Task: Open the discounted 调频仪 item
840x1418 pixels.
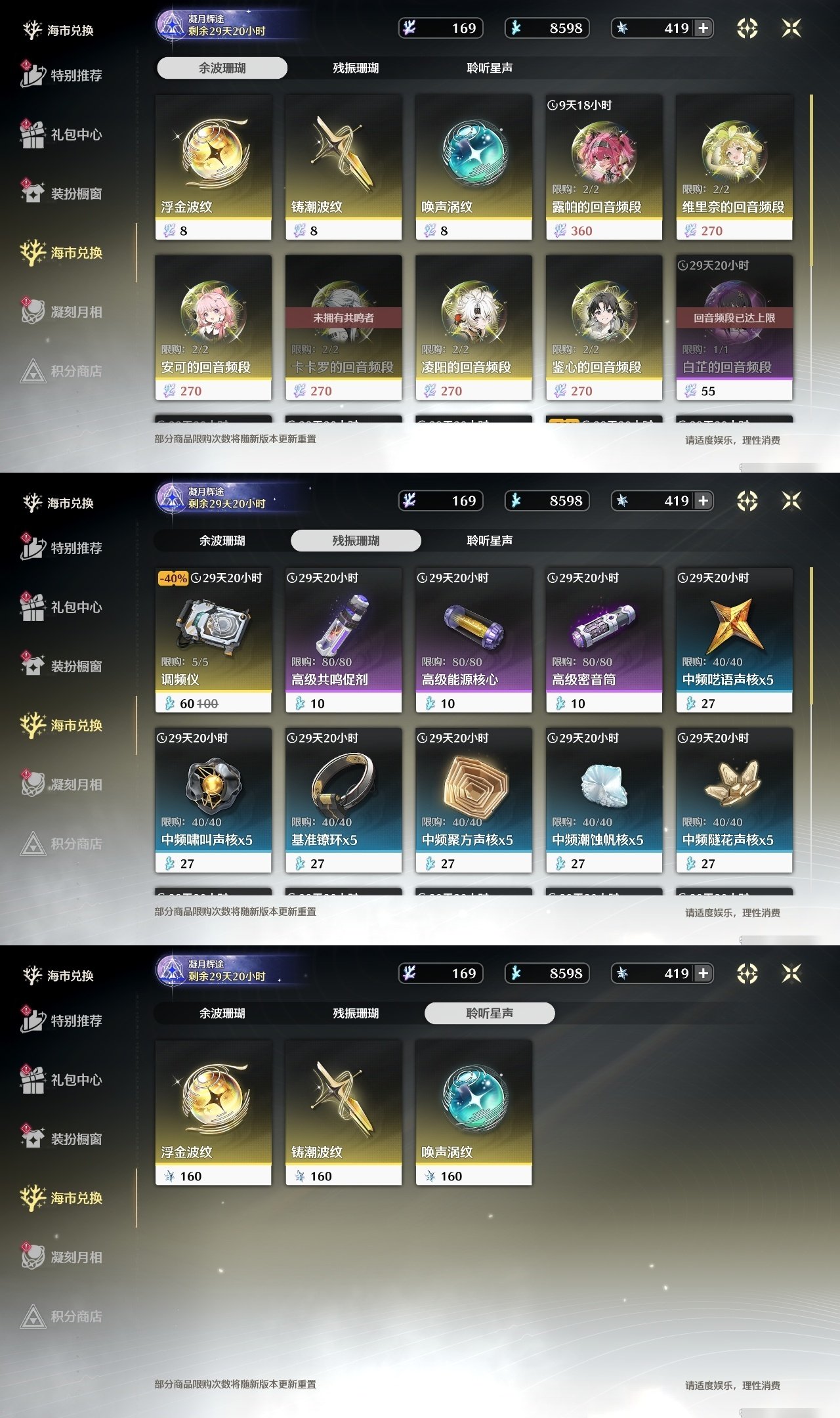Action: coord(213,640)
